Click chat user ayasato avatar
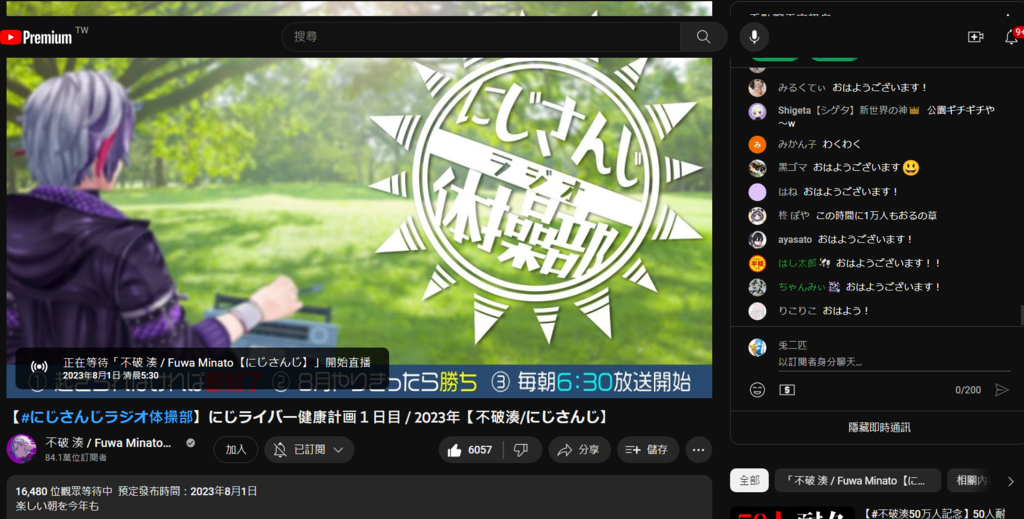This screenshot has width=1024, height=519. click(x=757, y=240)
